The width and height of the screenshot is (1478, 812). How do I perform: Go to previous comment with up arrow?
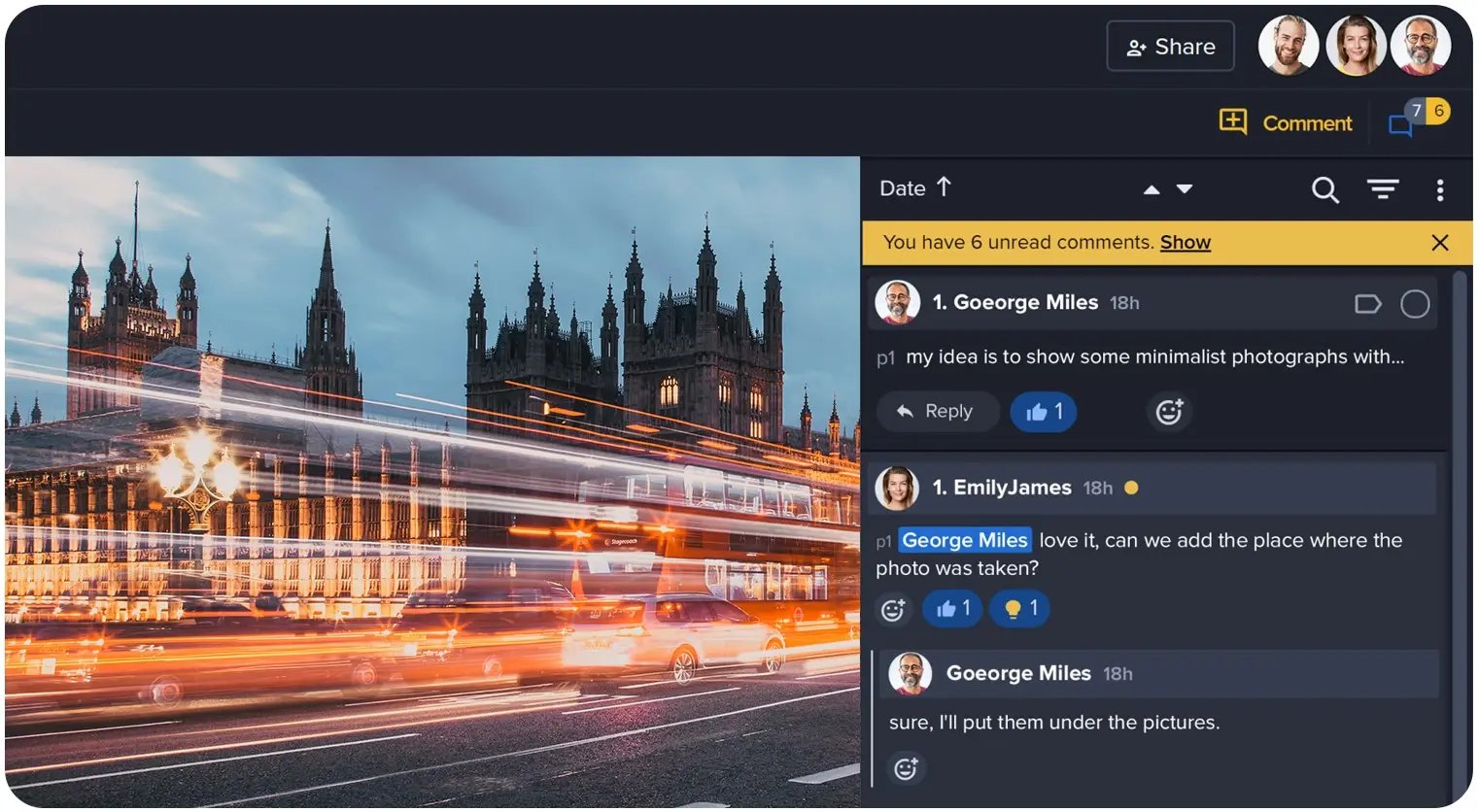pyautogui.click(x=1151, y=190)
